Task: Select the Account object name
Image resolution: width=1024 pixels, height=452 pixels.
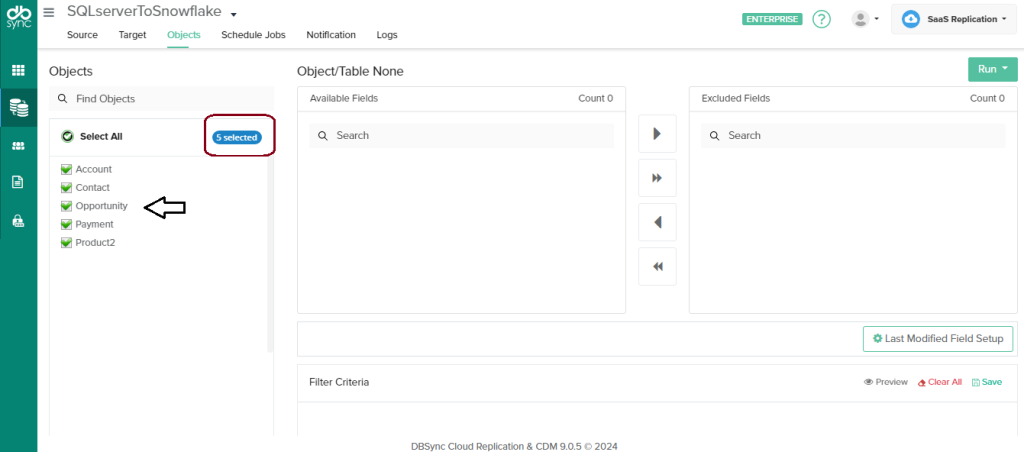Action: (93, 169)
